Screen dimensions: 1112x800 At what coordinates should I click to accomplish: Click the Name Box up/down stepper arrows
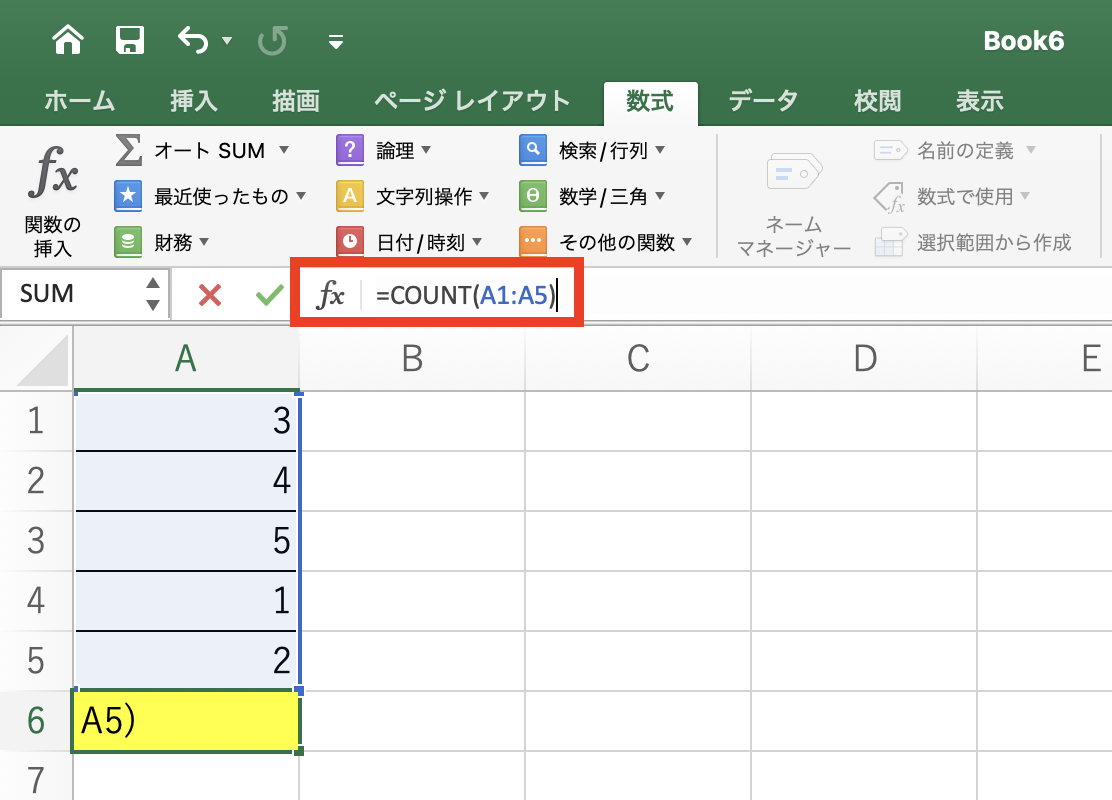[x=152, y=294]
